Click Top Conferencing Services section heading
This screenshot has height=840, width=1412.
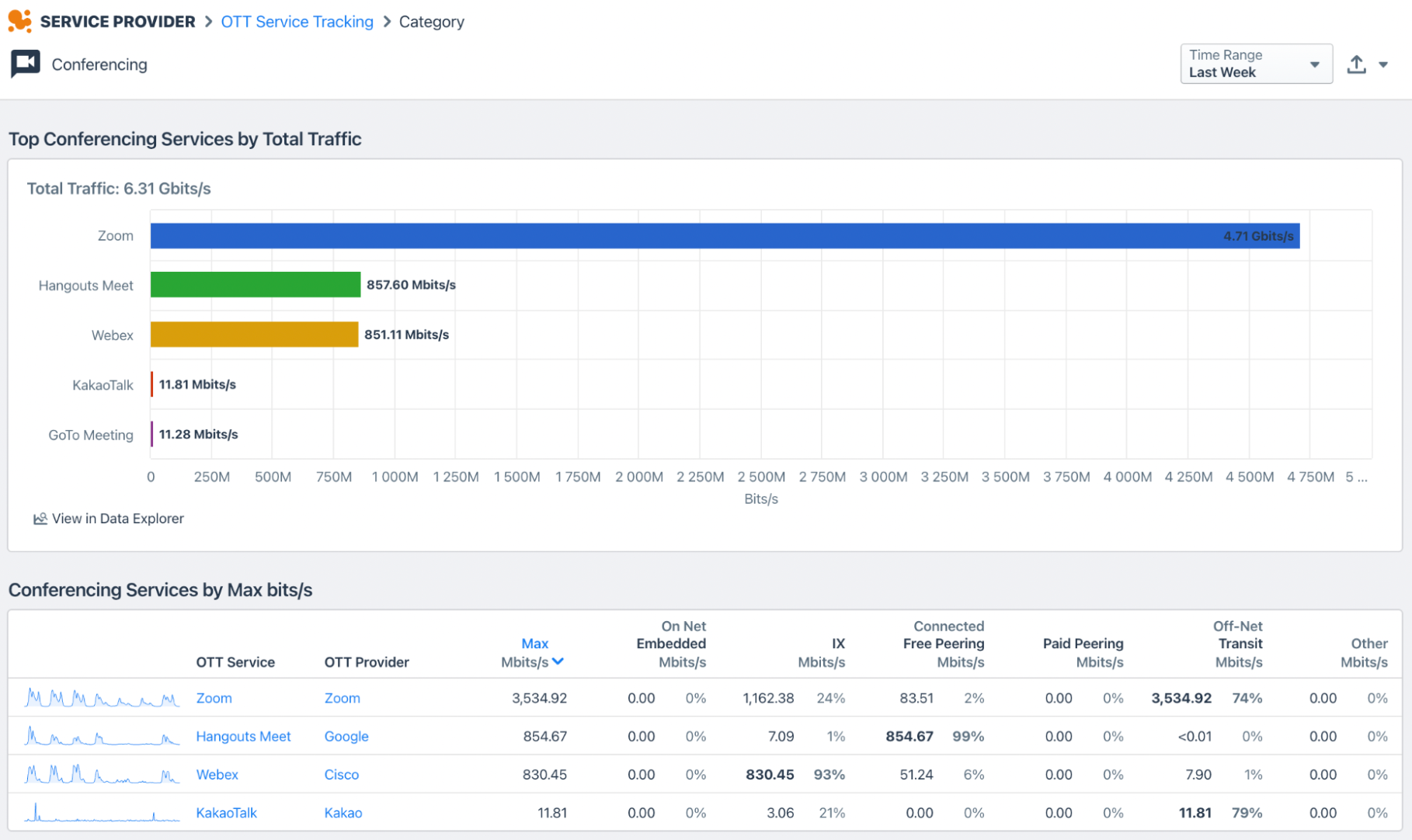(x=185, y=139)
